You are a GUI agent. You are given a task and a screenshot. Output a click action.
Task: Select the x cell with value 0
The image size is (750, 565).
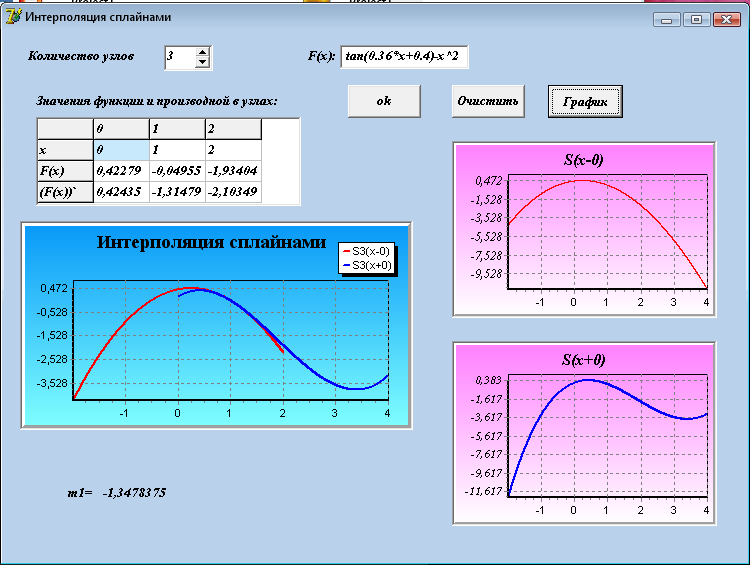click(x=121, y=150)
